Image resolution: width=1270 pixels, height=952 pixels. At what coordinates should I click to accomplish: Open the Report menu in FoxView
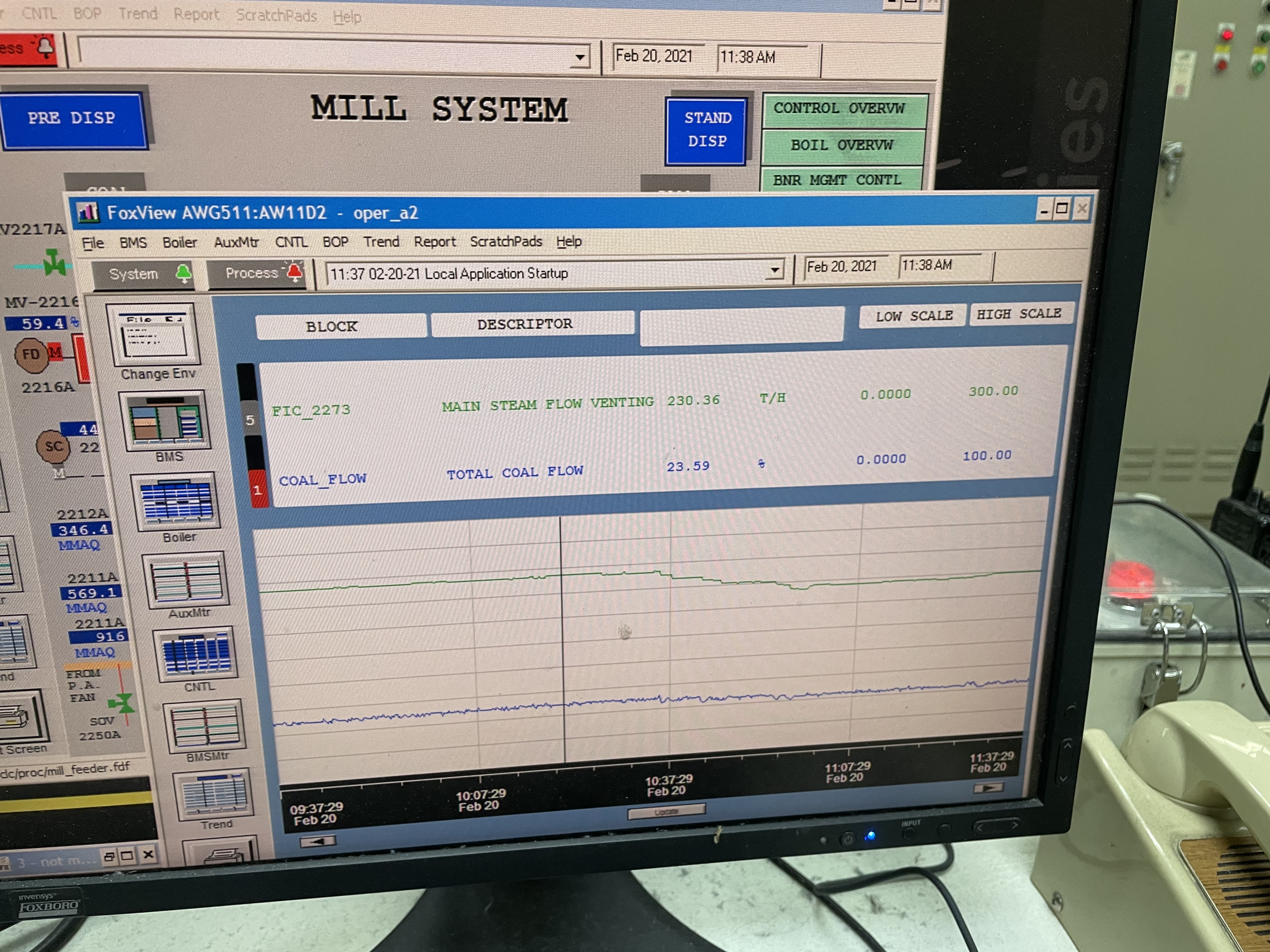[435, 241]
